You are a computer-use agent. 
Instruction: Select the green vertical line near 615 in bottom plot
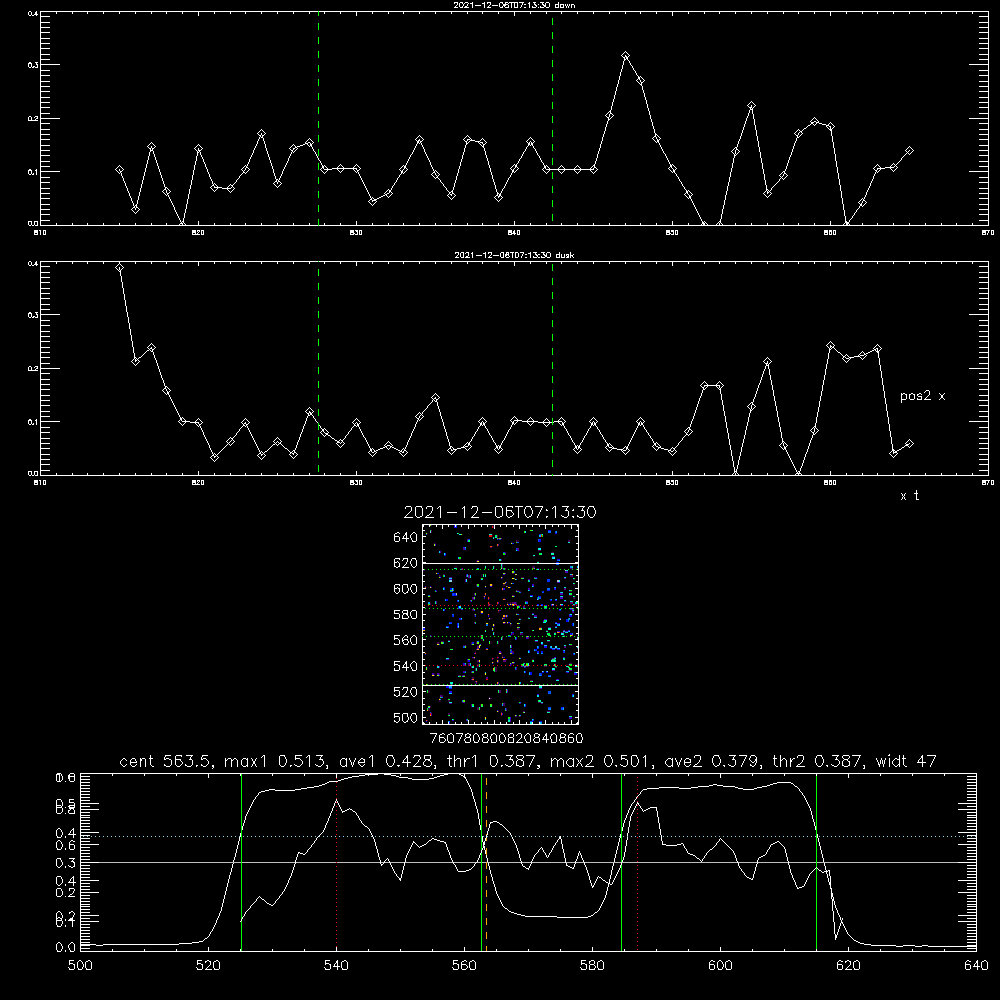tap(816, 862)
